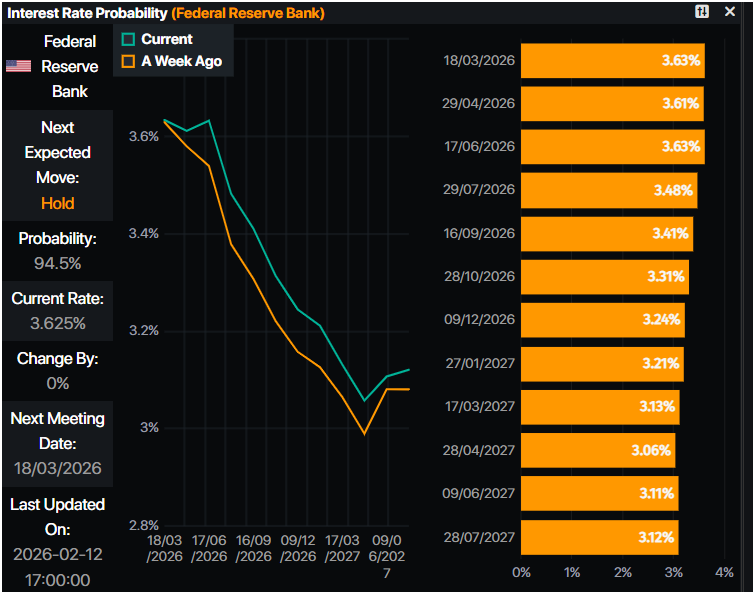Viewport: 755px width, 594px height.
Task: Click the Federal Reserve Bank title link
Action: point(248,13)
